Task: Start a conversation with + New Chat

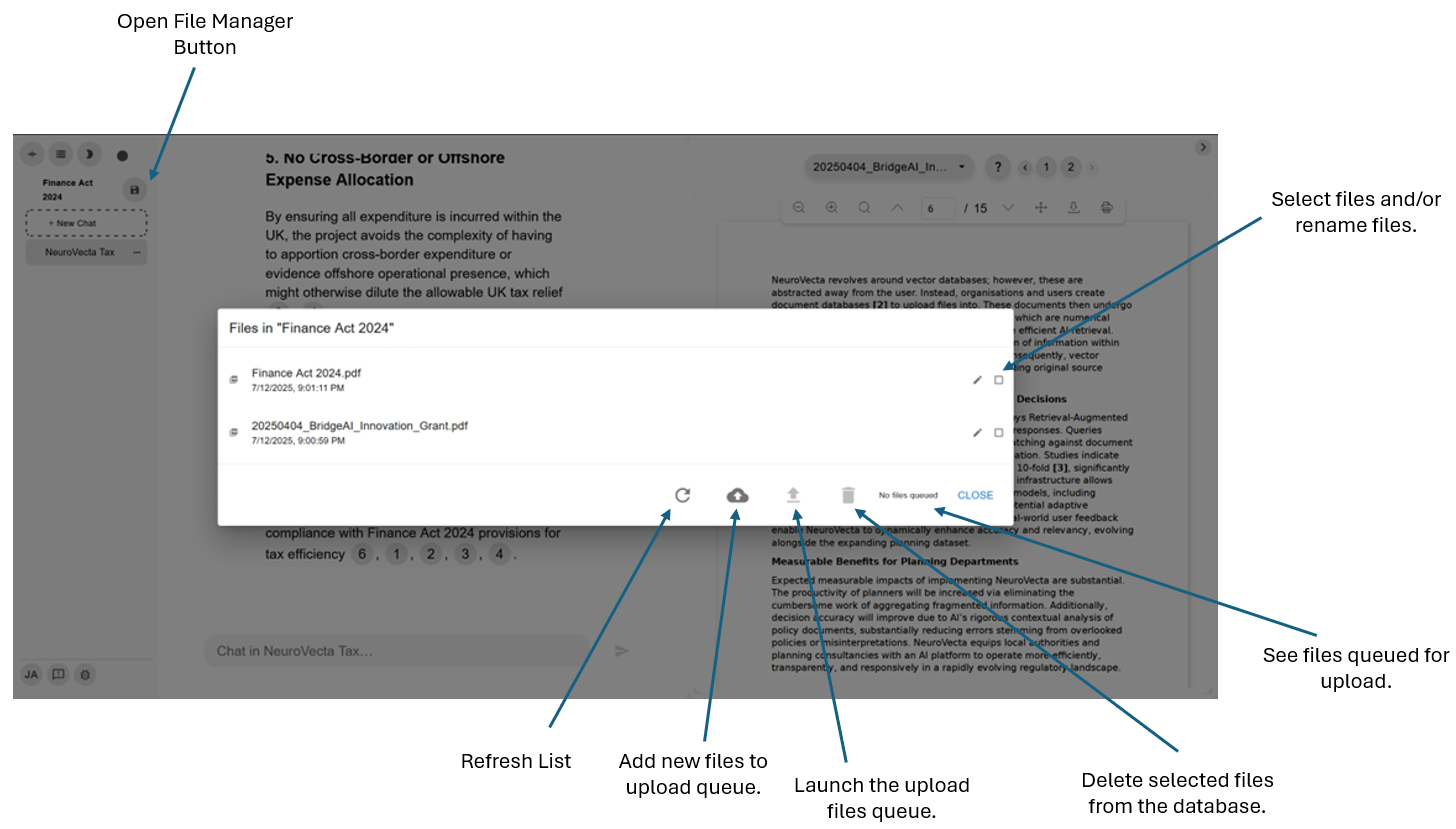Action: tap(86, 223)
